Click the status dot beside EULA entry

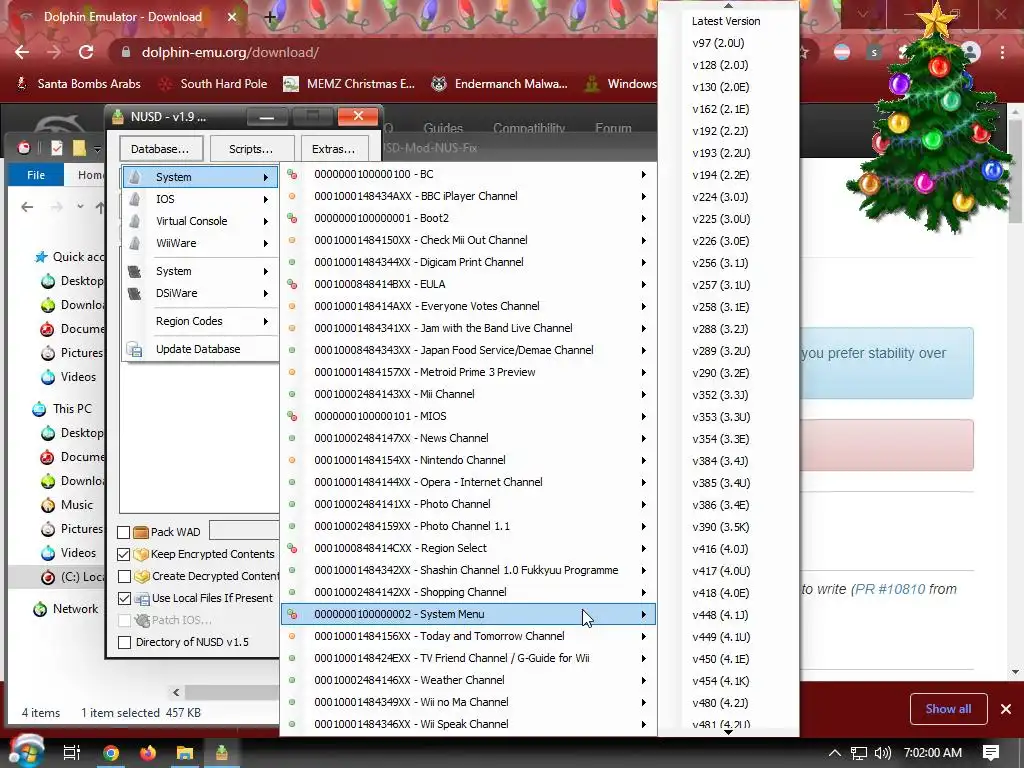tap(293, 284)
